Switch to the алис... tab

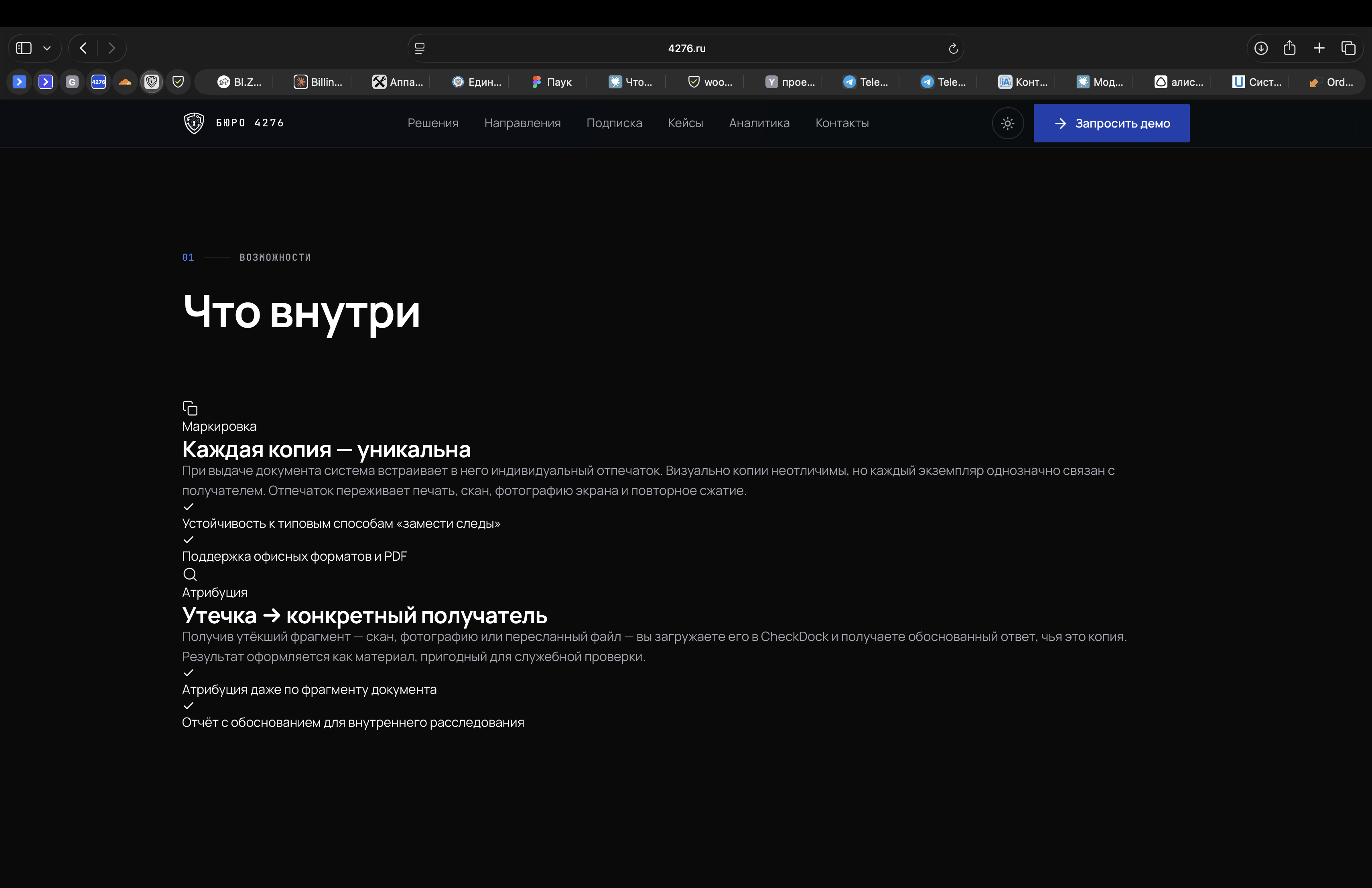pos(1178,82)
